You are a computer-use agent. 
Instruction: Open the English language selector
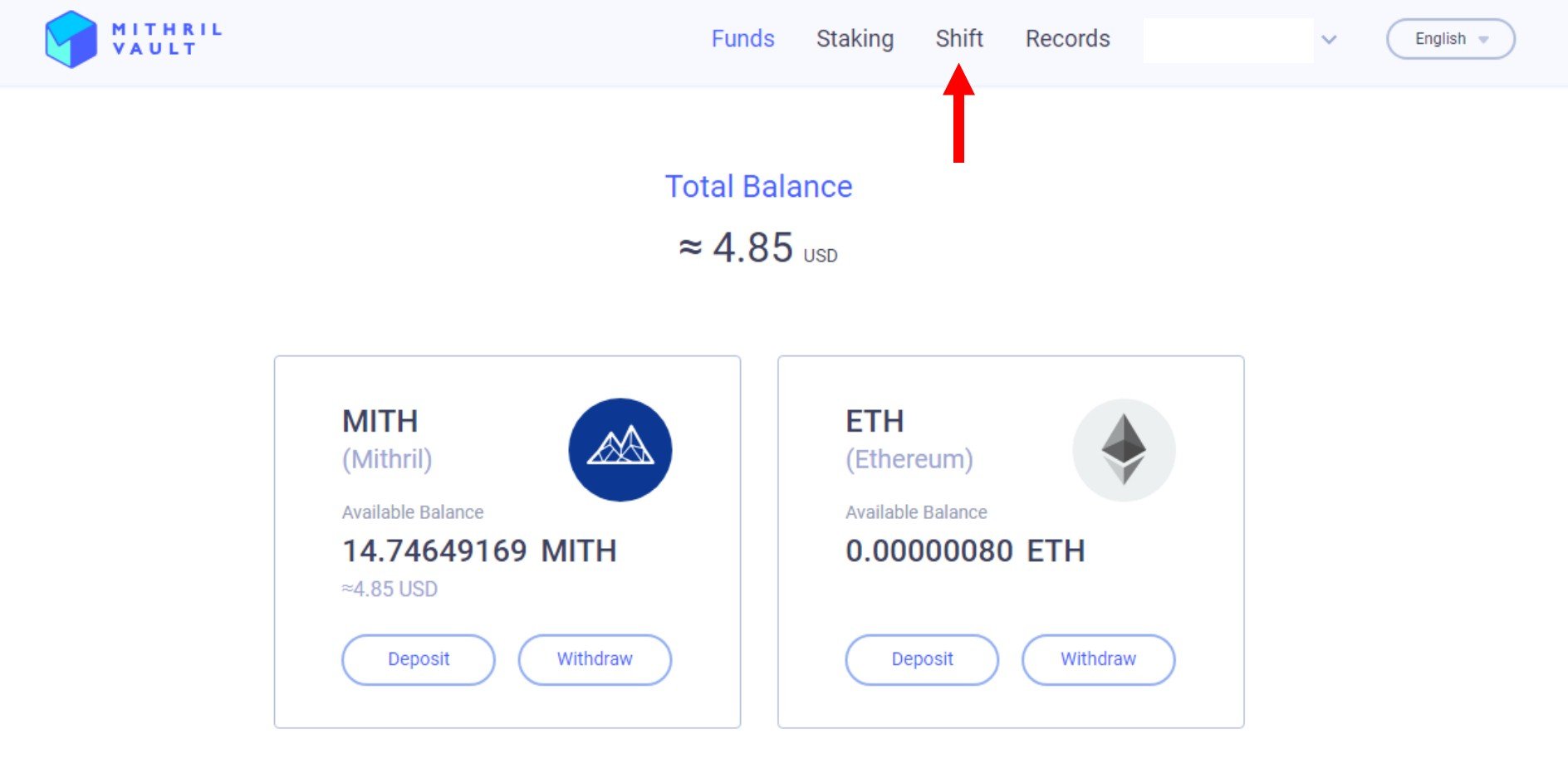[1451, 39]
